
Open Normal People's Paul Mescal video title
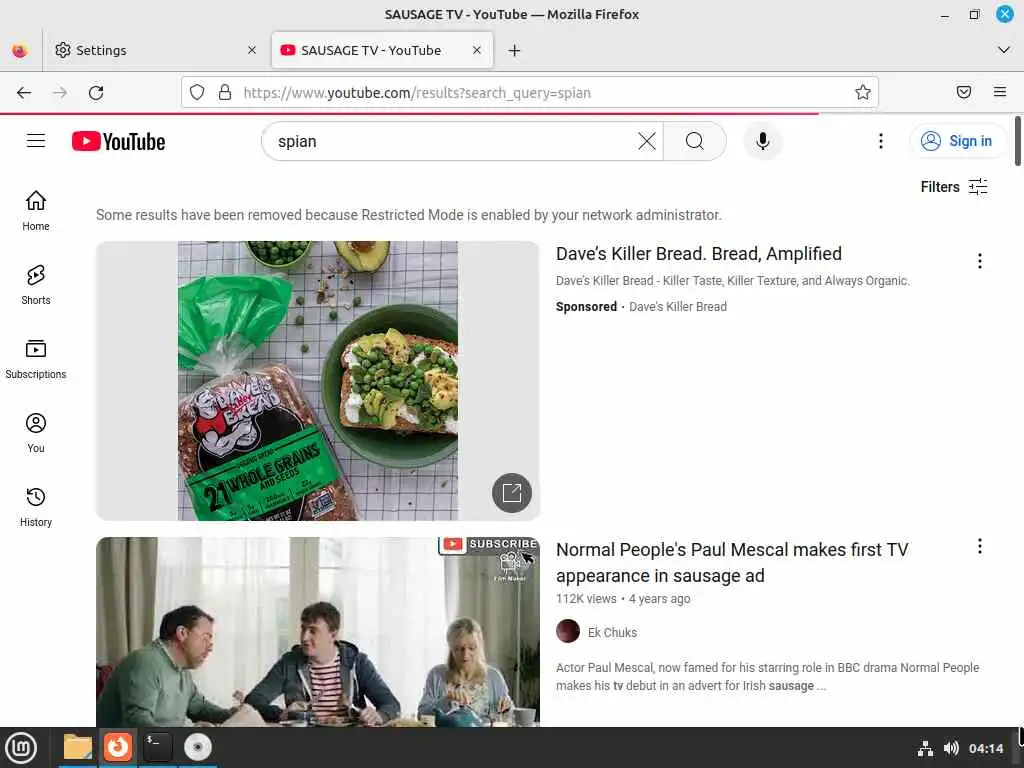(732, 562)
